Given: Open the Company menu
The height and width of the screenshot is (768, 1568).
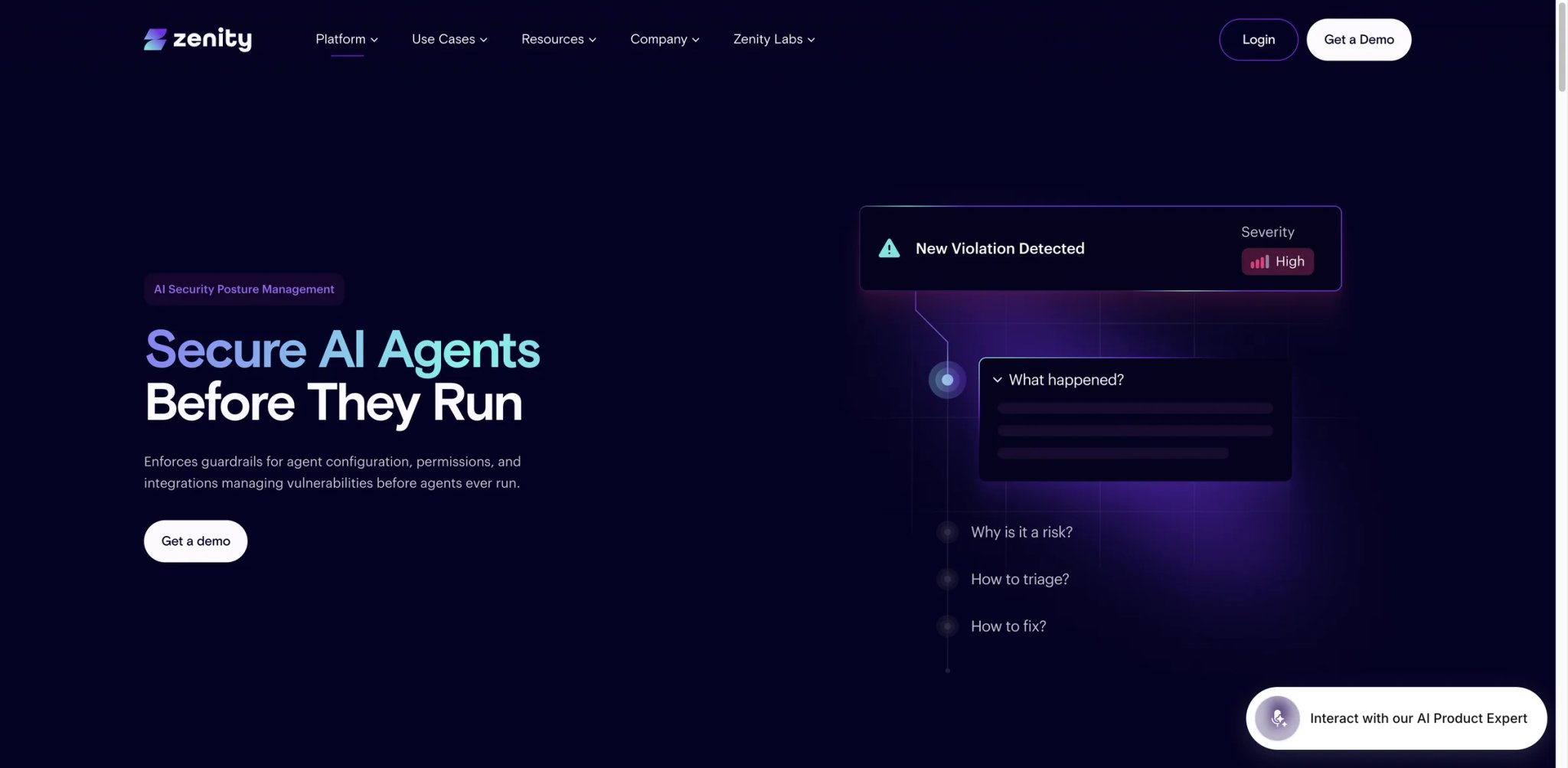Looking at the screenshot, I should click(665, 39).
